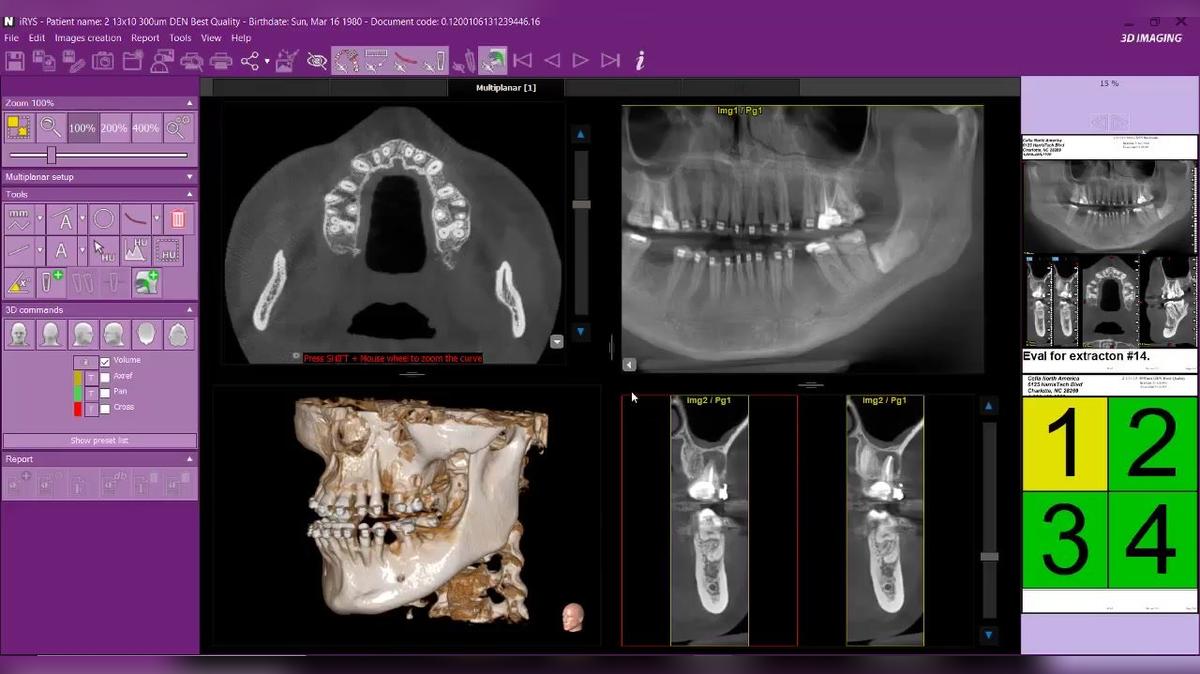Select the Multiplanar [1] tab
Image resolution: width=1200 pixels, height=674 pixels.
506,88
